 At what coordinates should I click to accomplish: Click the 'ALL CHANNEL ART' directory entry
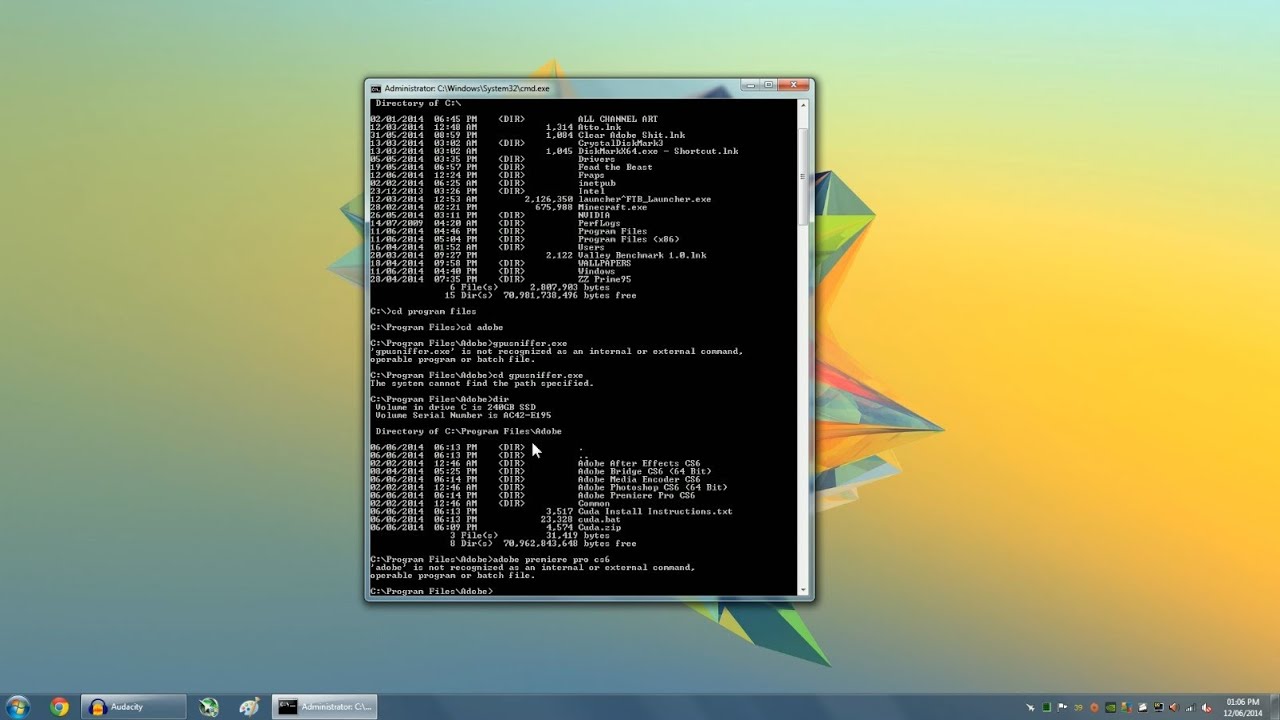pyautogui.click(x=617, y=119)
